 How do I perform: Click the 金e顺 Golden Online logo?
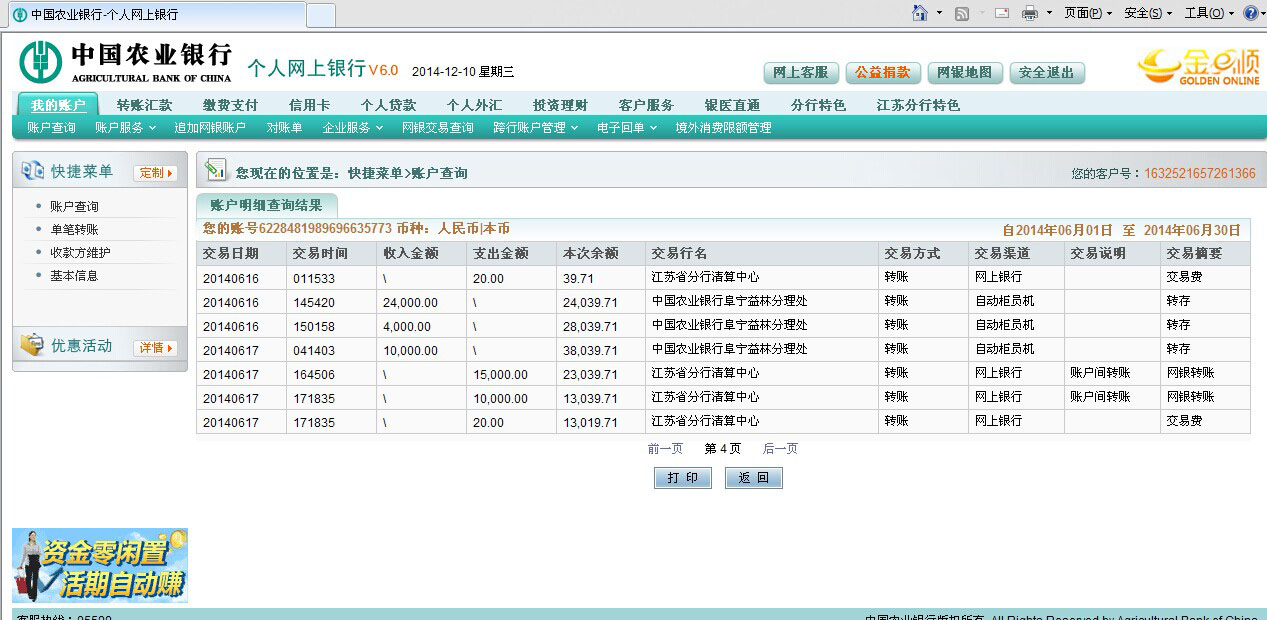(x=1198, y=66)
